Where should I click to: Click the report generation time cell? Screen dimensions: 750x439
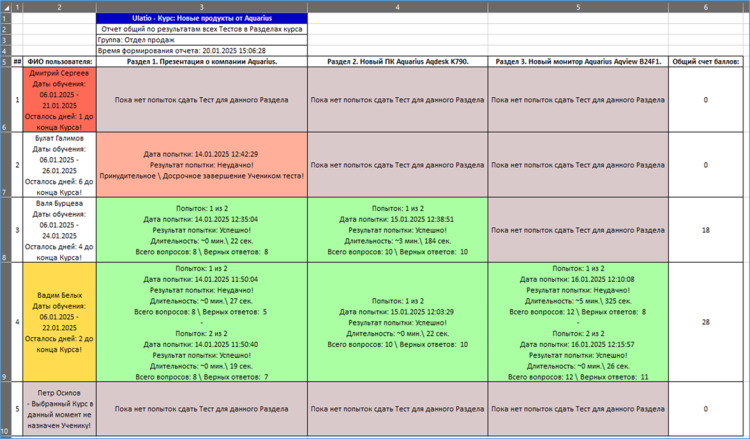coord(202,49)
